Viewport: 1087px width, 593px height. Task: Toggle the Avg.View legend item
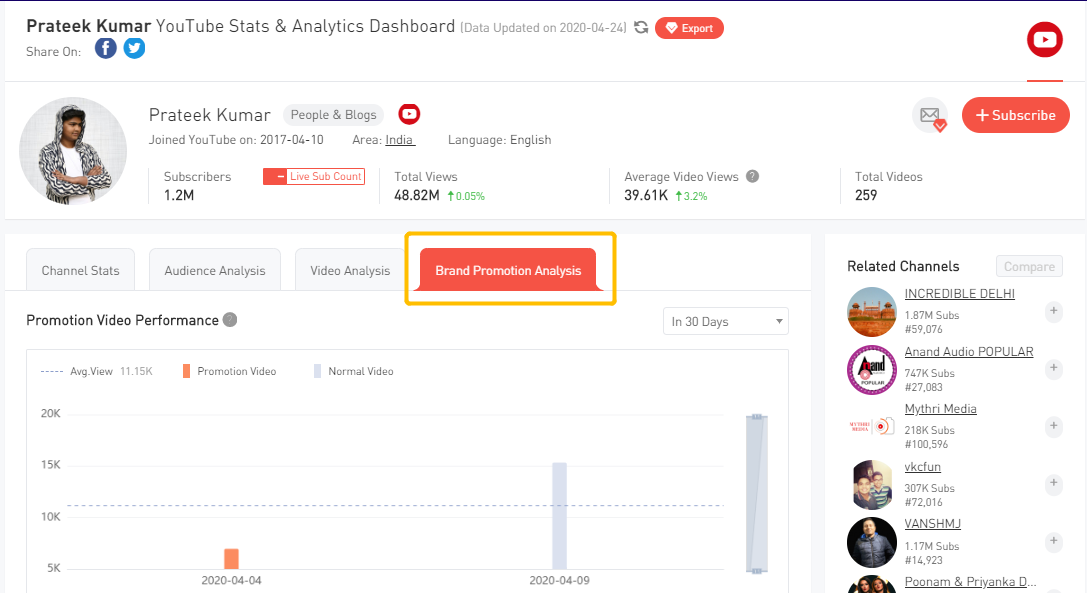96,371
